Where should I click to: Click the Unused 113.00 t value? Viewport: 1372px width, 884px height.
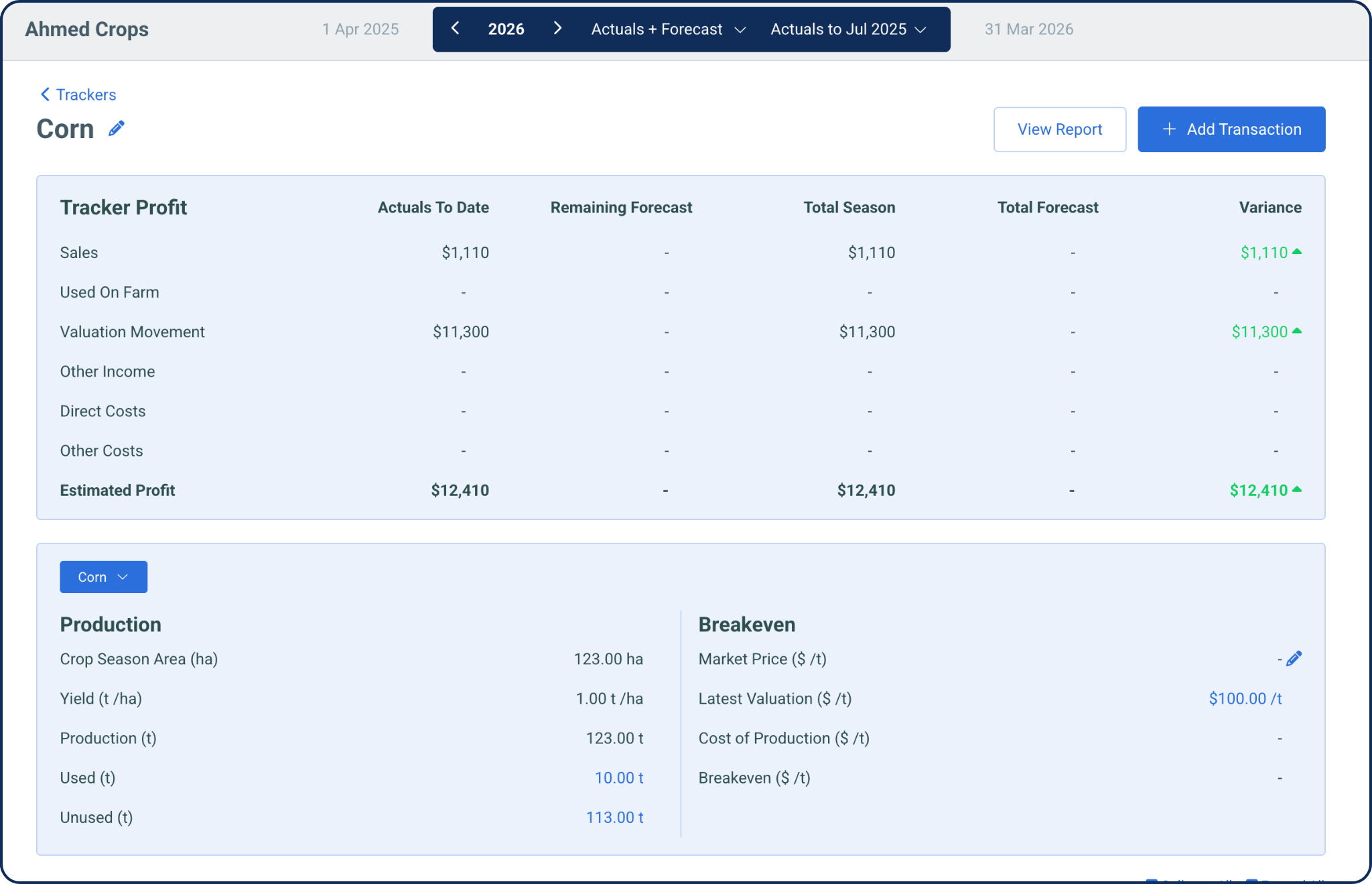(614, 817)
